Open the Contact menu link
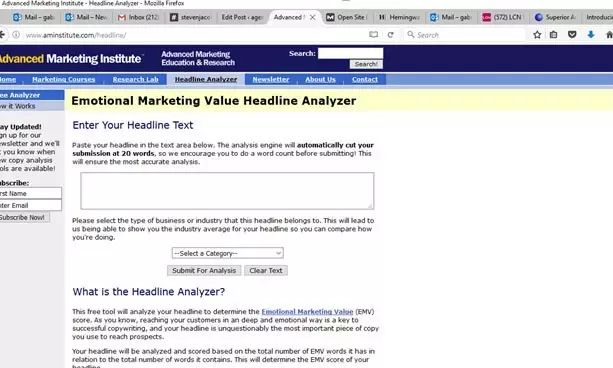The image size is (613, 368). 365,79
